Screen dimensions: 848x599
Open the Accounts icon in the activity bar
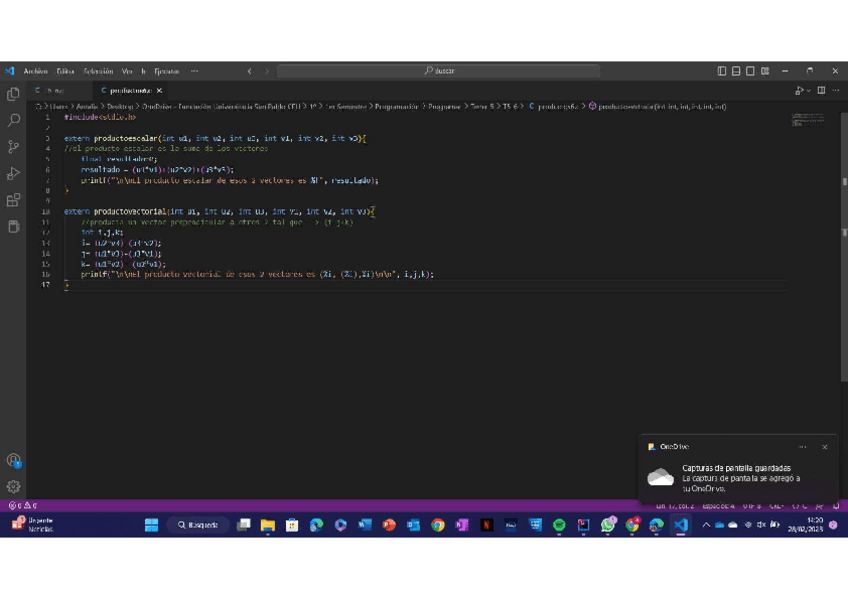(13, 461)
